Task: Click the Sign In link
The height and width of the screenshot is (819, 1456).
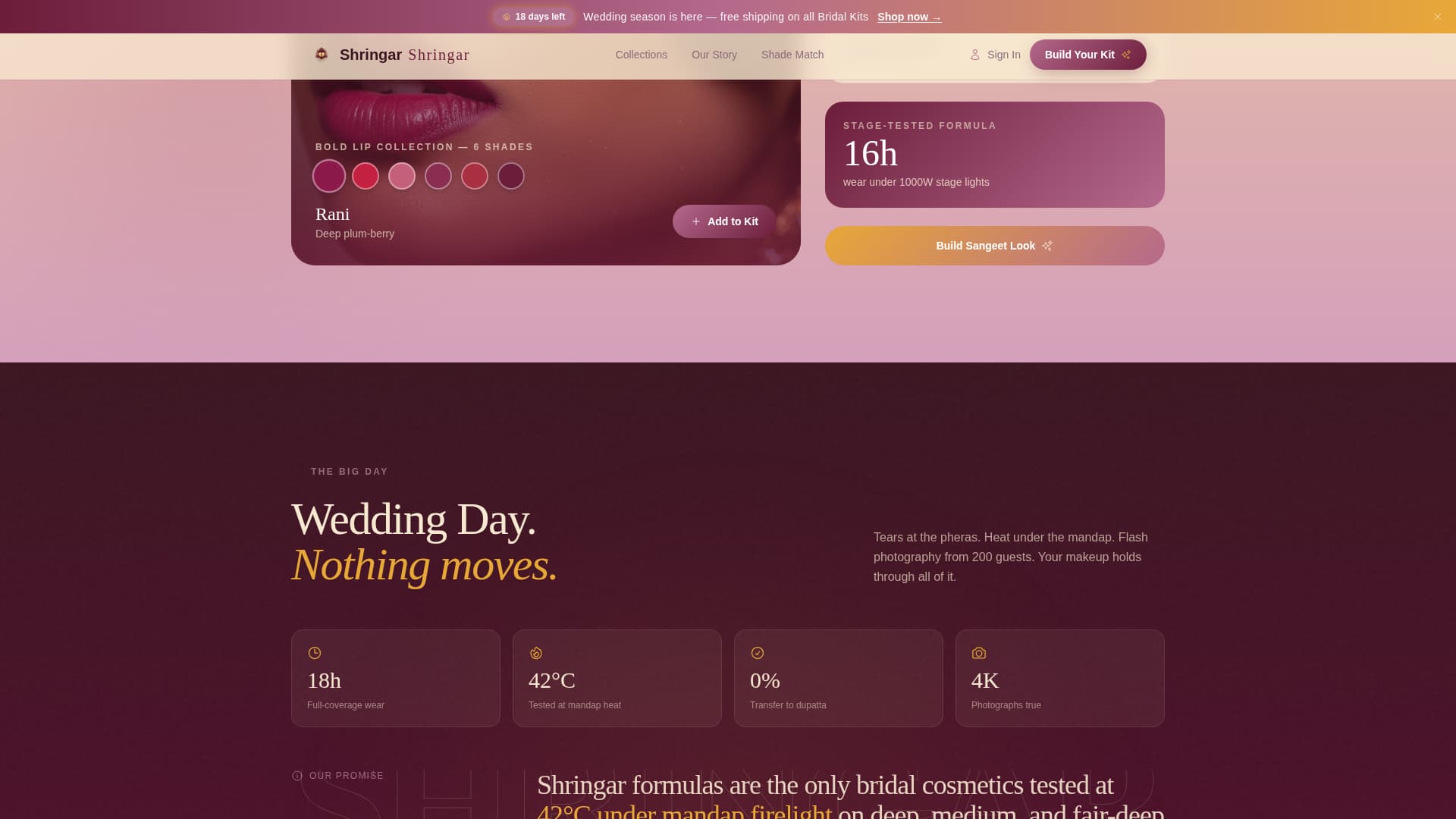Action: click(x=995, y=55)
